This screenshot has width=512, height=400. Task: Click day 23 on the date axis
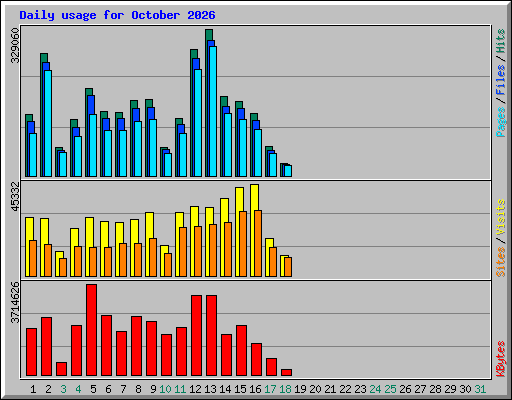[x=360, y=389]
